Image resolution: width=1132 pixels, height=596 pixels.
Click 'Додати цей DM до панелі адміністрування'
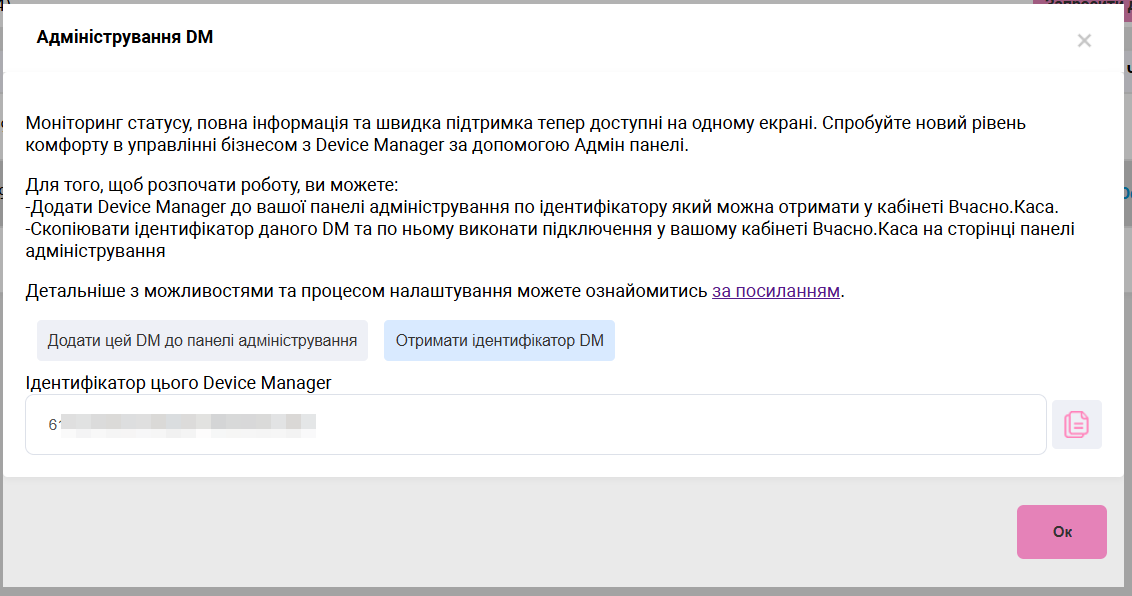202,340
